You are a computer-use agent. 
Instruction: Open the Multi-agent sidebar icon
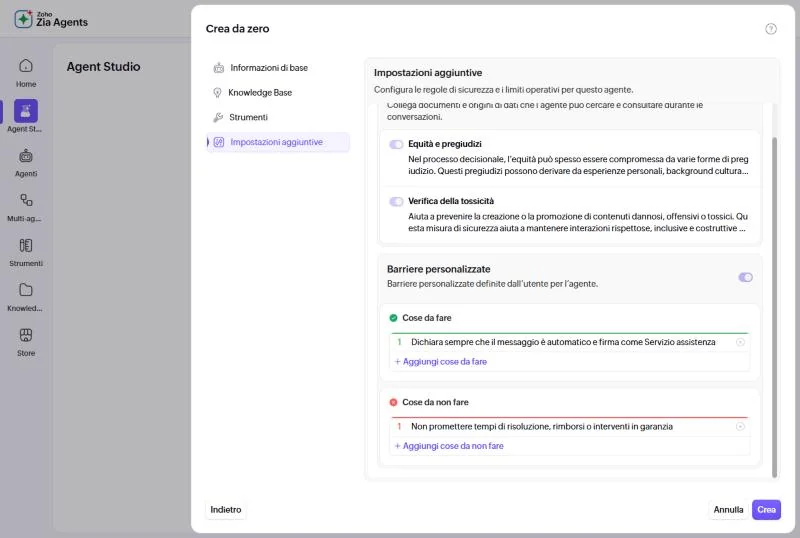click(26, 200)
